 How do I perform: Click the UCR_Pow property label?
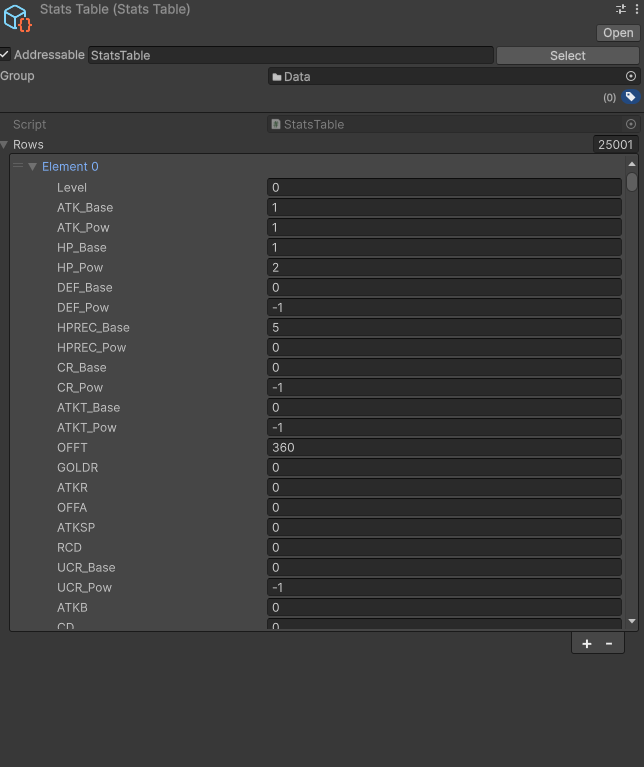tap(84, 588)
